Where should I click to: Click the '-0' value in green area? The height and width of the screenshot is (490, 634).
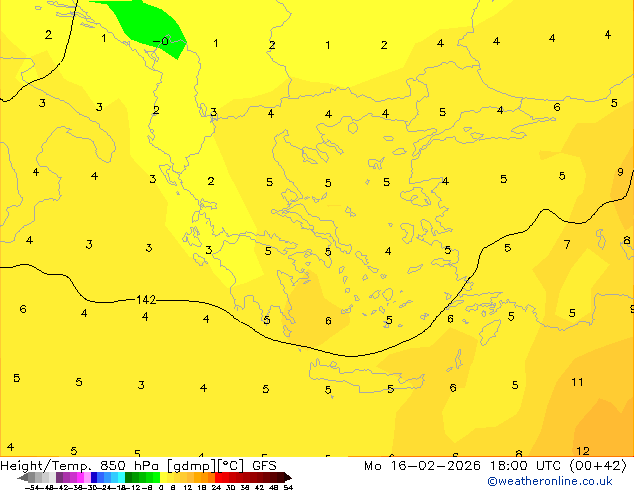click(x=161, y=41)
